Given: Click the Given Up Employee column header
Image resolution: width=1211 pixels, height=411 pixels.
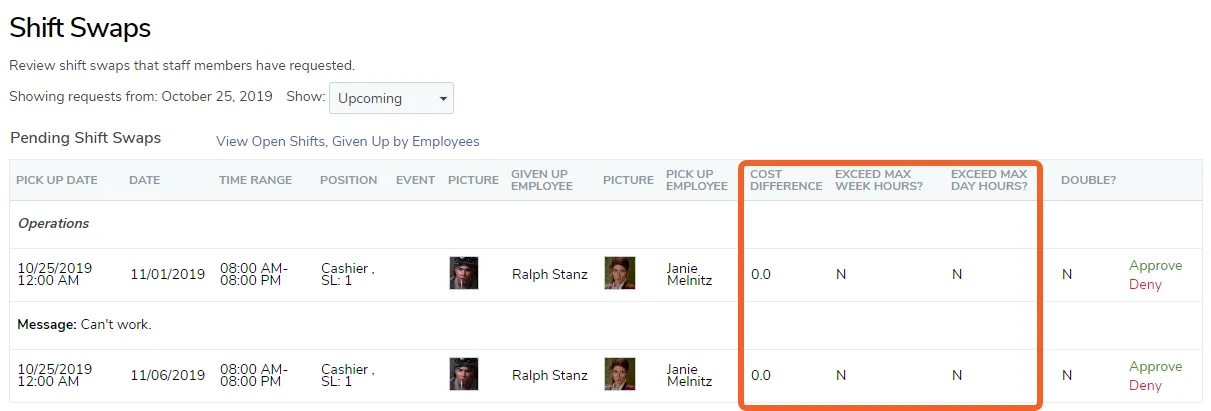Looking at the screenshot, I should click(541, 180).
